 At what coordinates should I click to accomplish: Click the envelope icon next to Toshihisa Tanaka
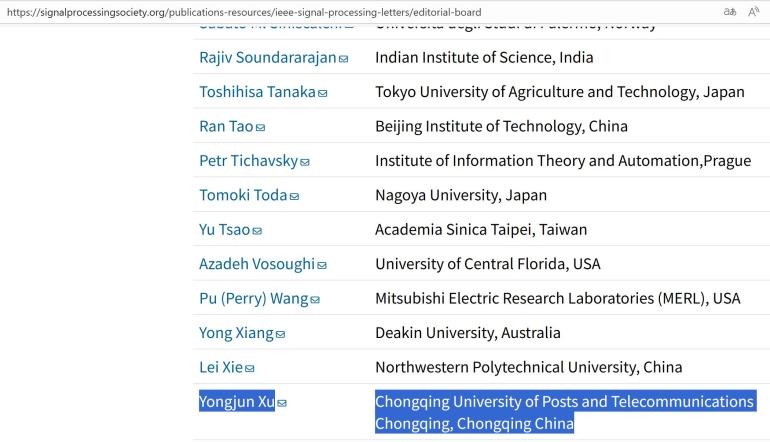click(x=322, y=93)
